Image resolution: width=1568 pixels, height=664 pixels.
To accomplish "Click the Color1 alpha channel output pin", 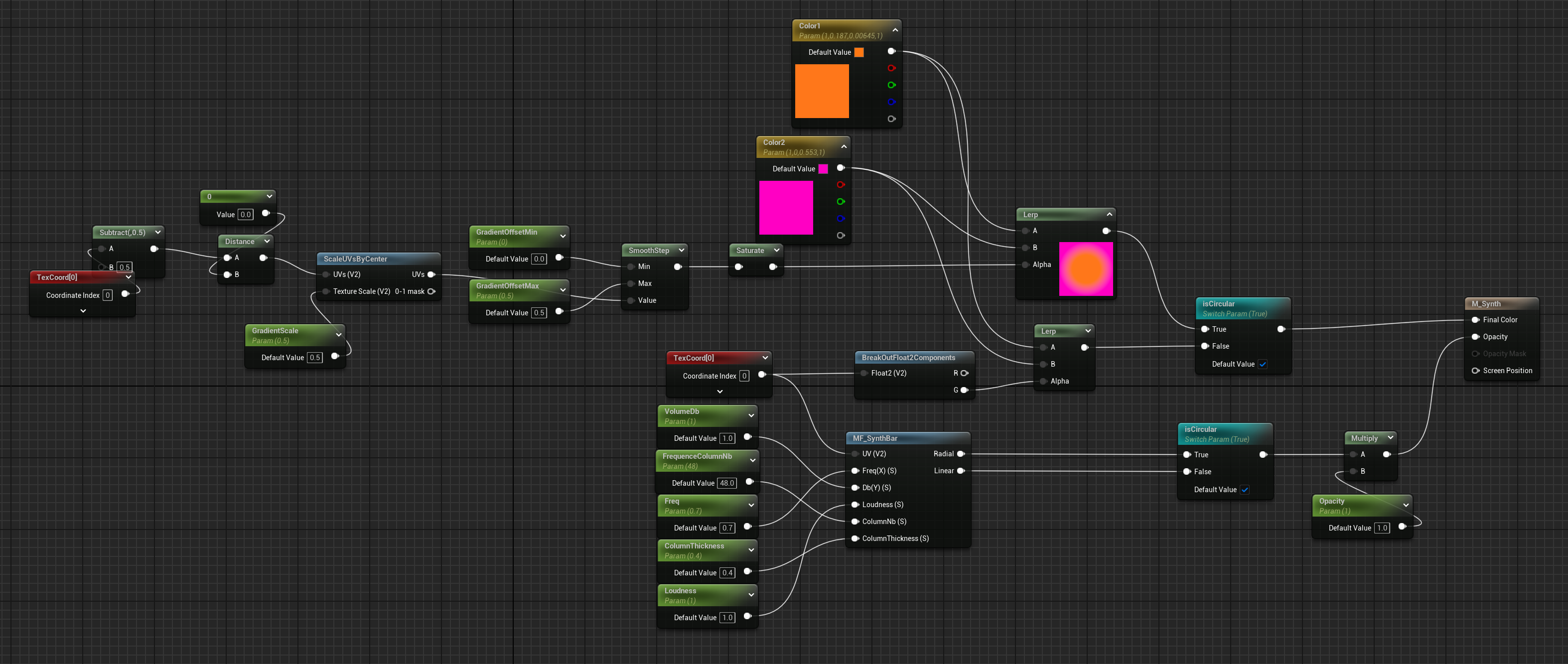I will [891, 119].
